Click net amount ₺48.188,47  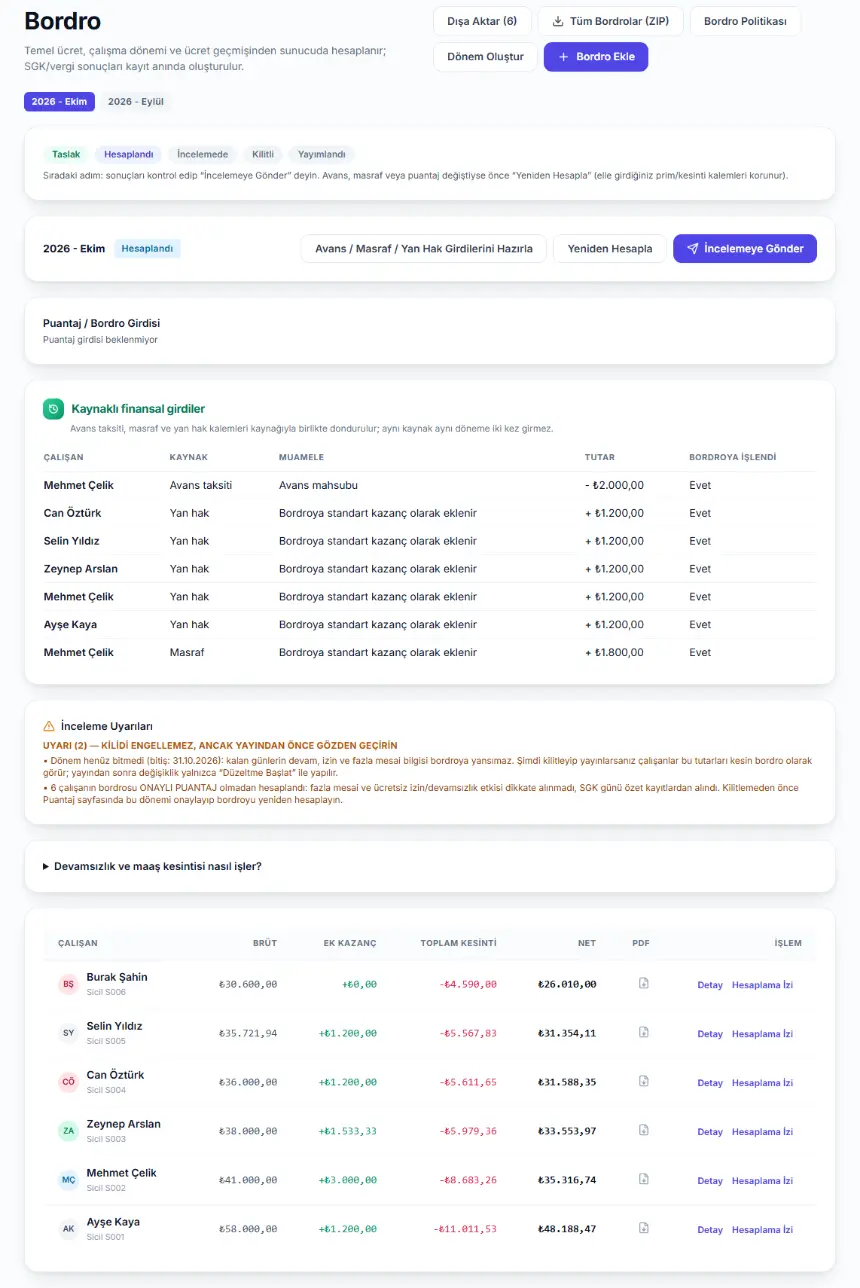coord(567,1229)
